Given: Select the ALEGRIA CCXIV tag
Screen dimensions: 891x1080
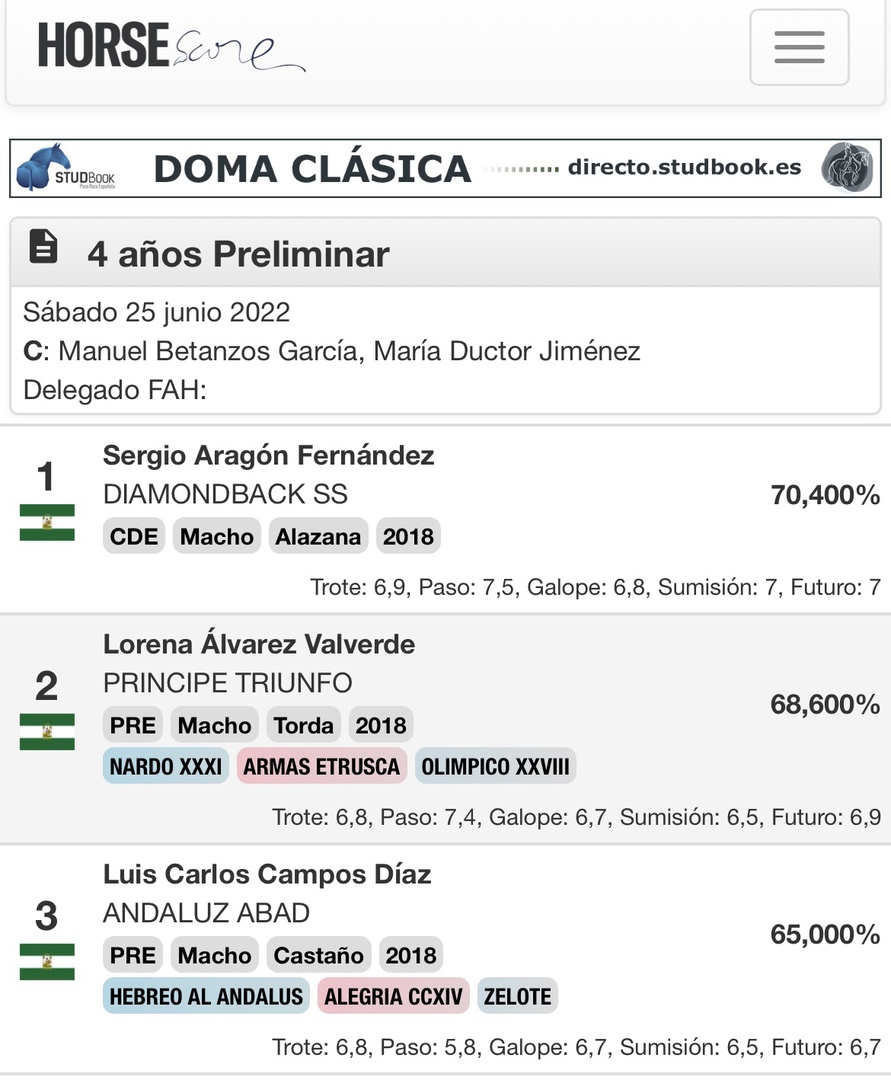Looking at the screenshot, I should tap(393, 996).
